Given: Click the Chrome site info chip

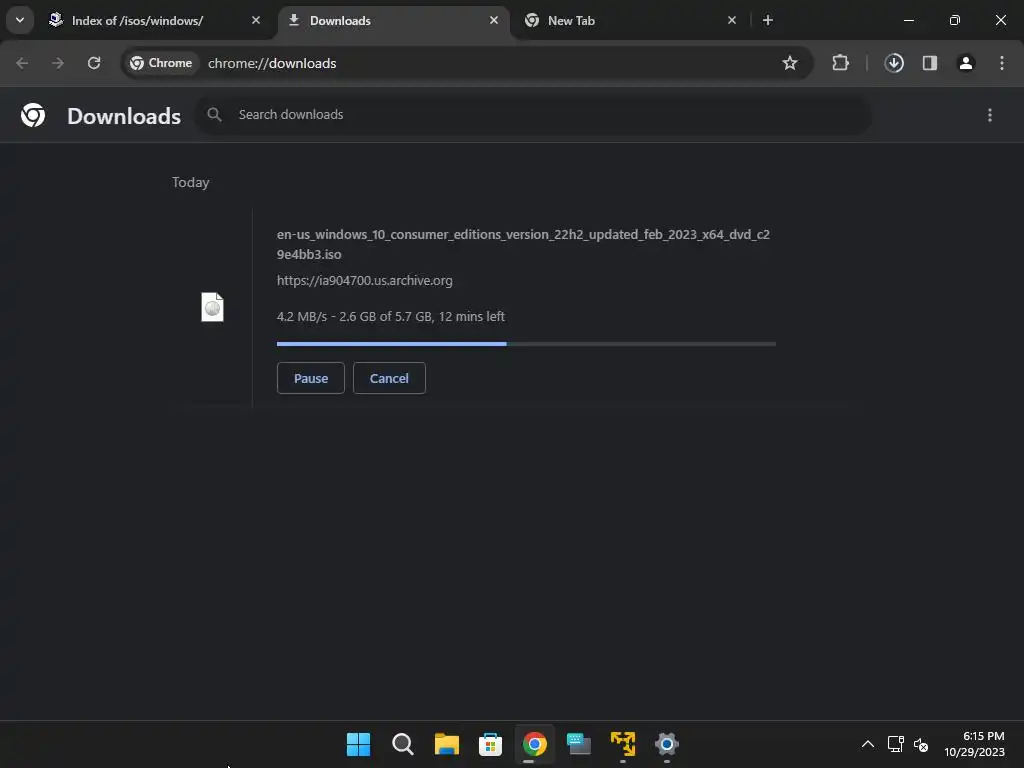Looking at the screenshot, I should pos(161,63).
